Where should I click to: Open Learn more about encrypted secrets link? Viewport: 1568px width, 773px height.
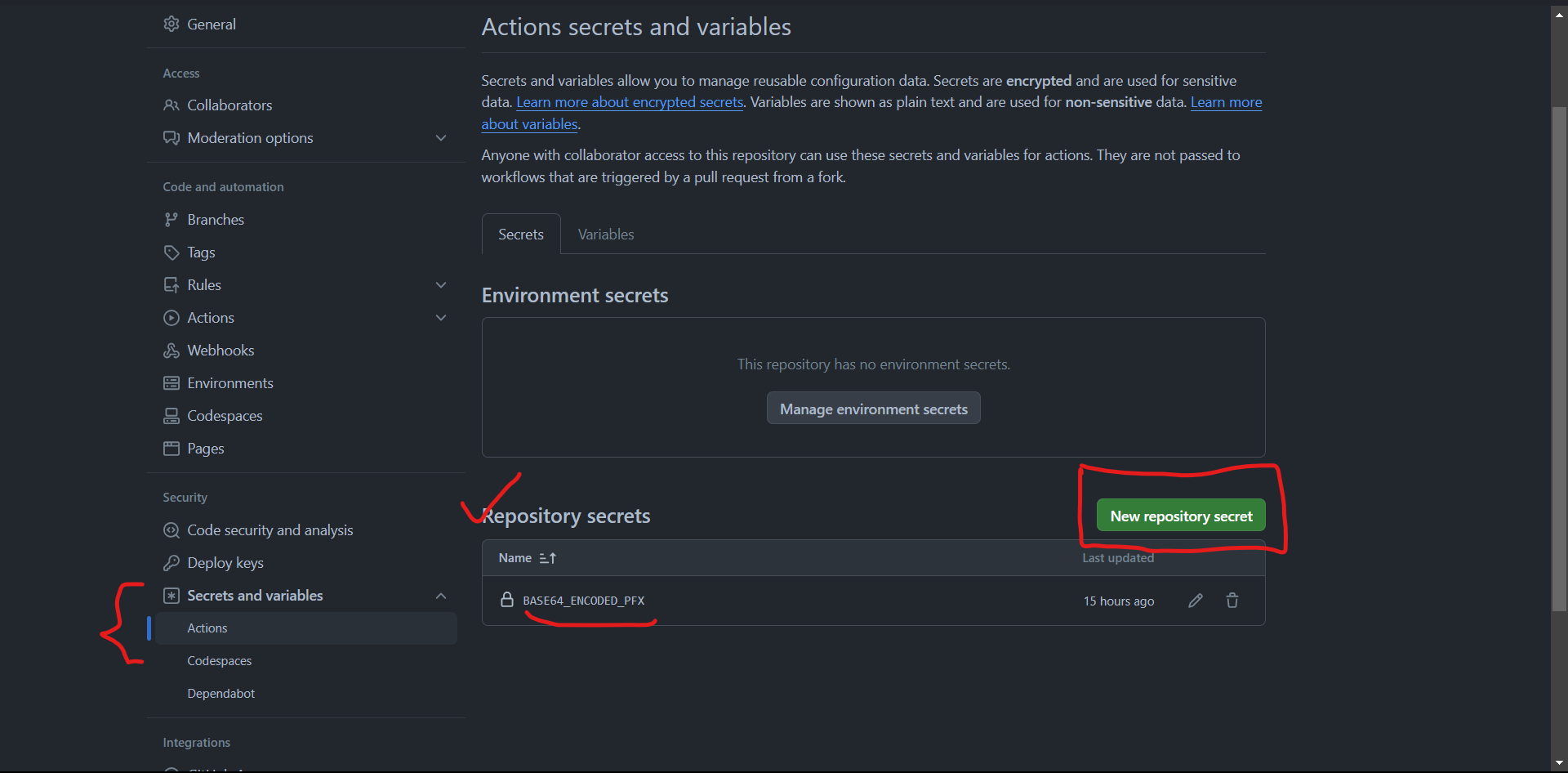click(x=630, y=102)
